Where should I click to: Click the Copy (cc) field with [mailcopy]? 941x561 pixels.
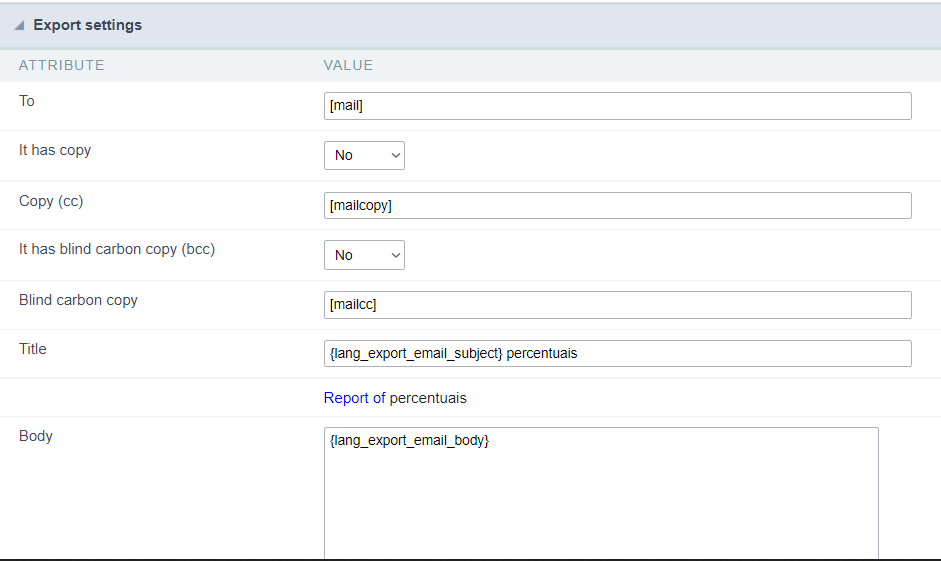(617, 205)
